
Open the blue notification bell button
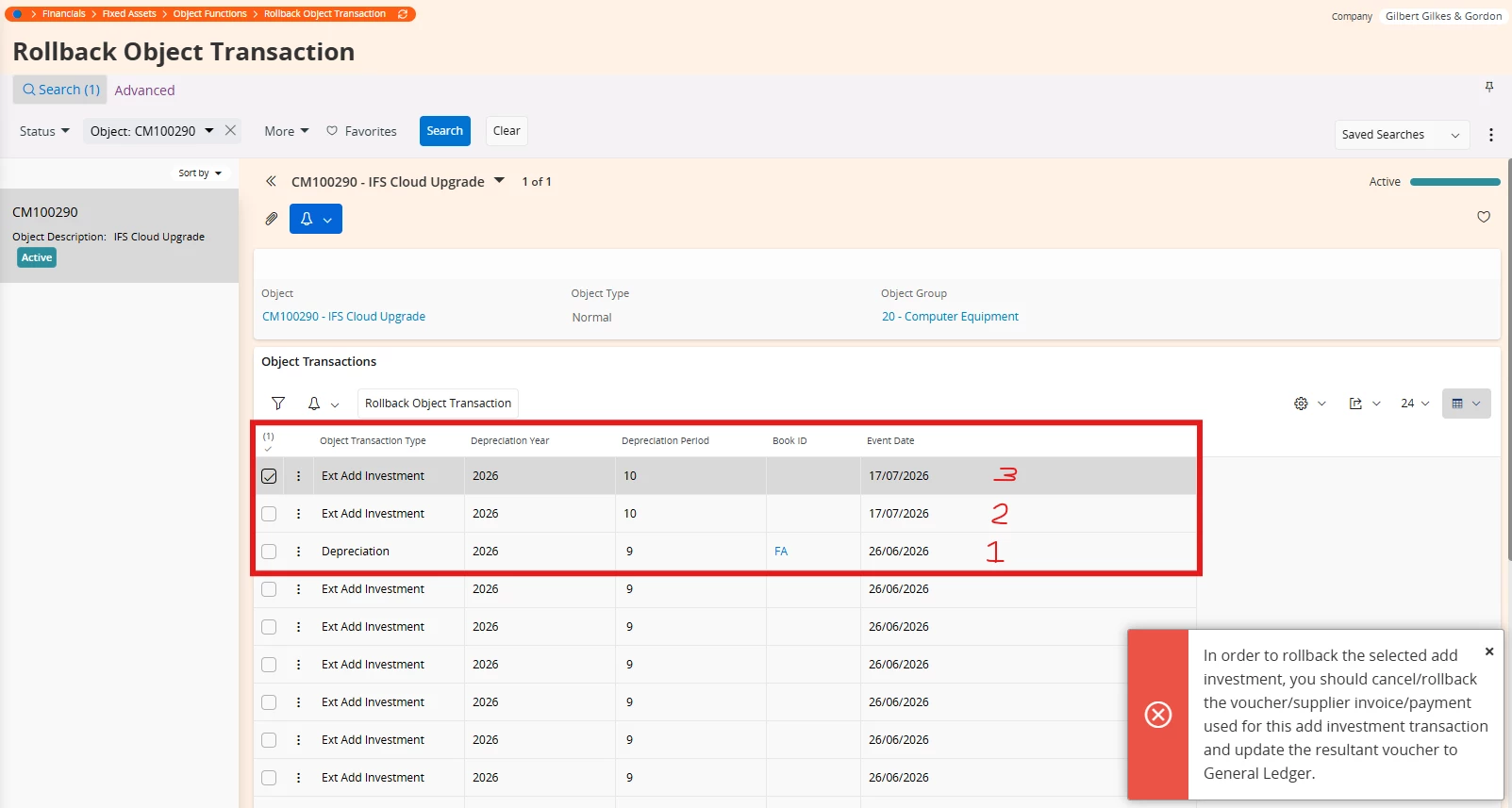(x=316, y=219)
